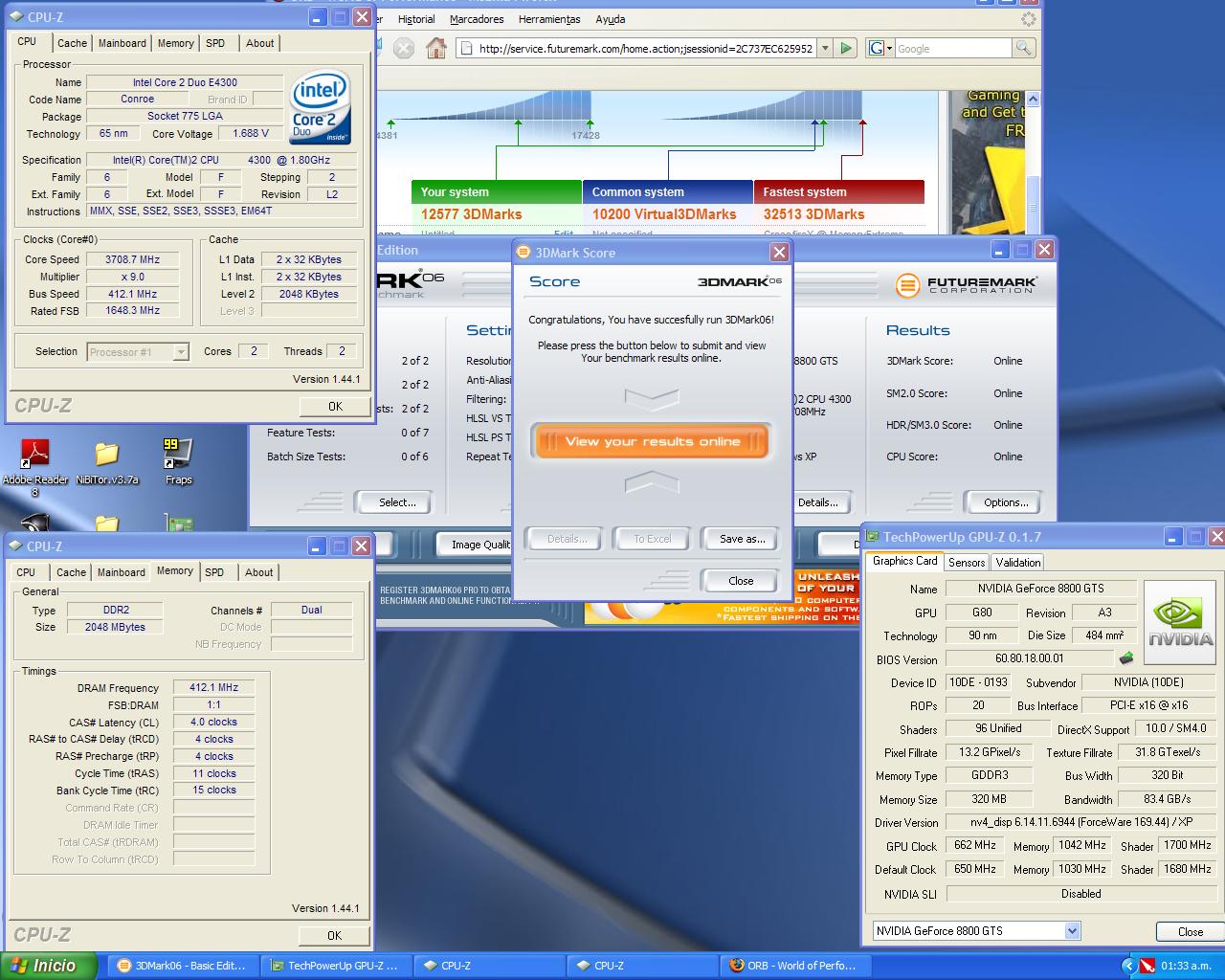1225x980 pixels.
Task: Open the Herramientas menu in Firefox
Action: [549, 19]
